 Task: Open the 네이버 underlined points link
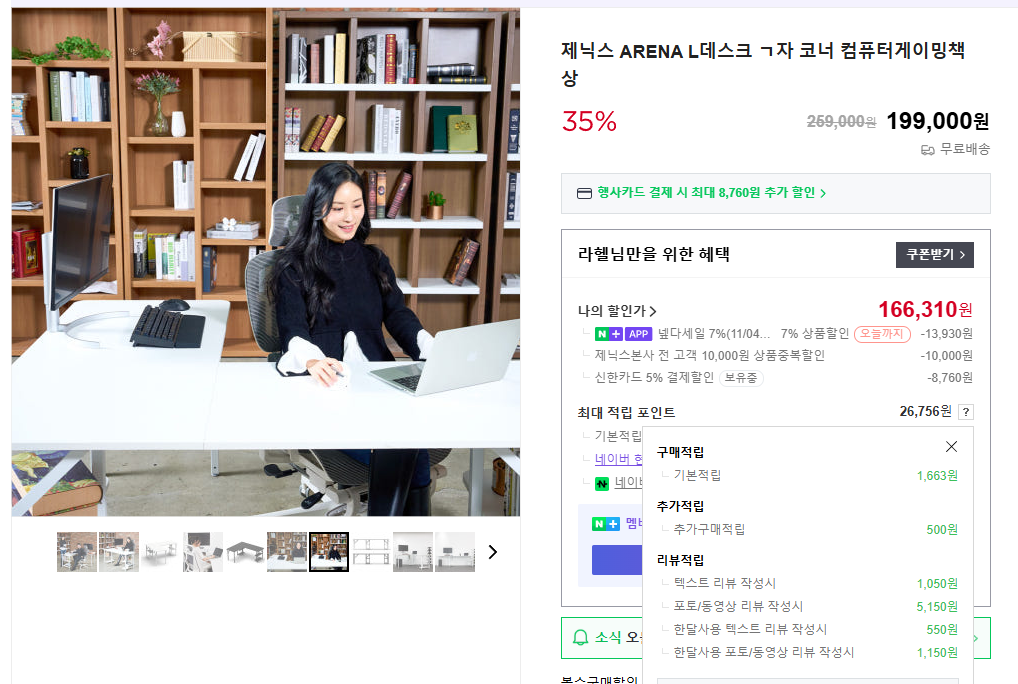point(618,459)
